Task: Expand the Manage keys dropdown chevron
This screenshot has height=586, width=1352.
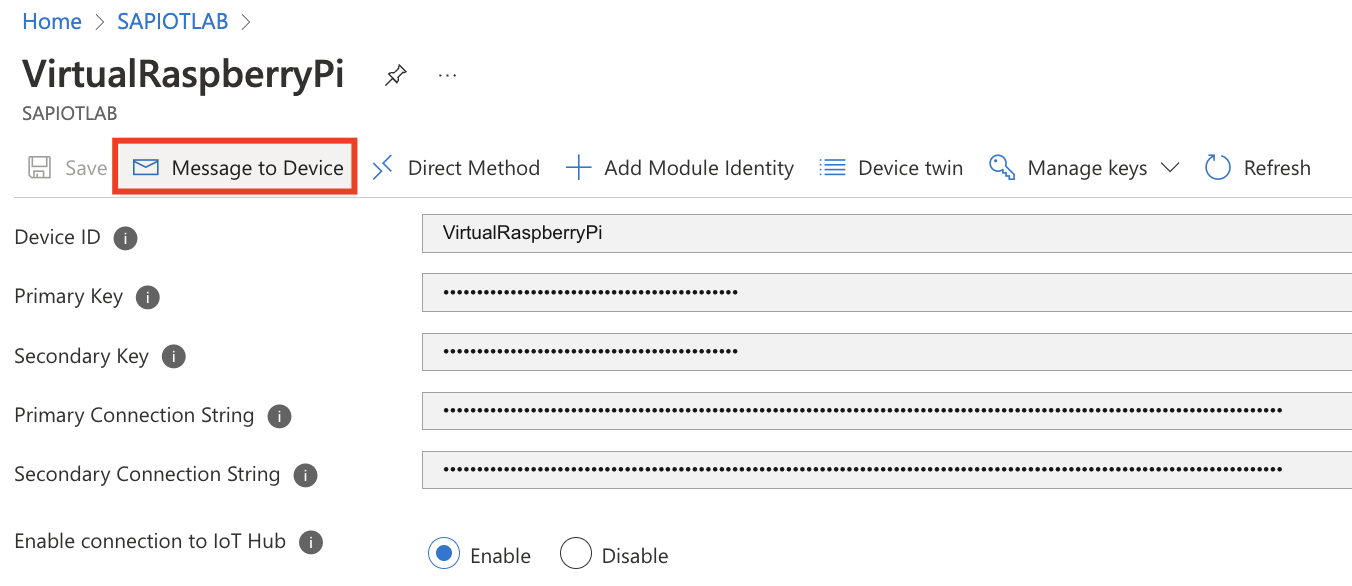Action: 1170,168
